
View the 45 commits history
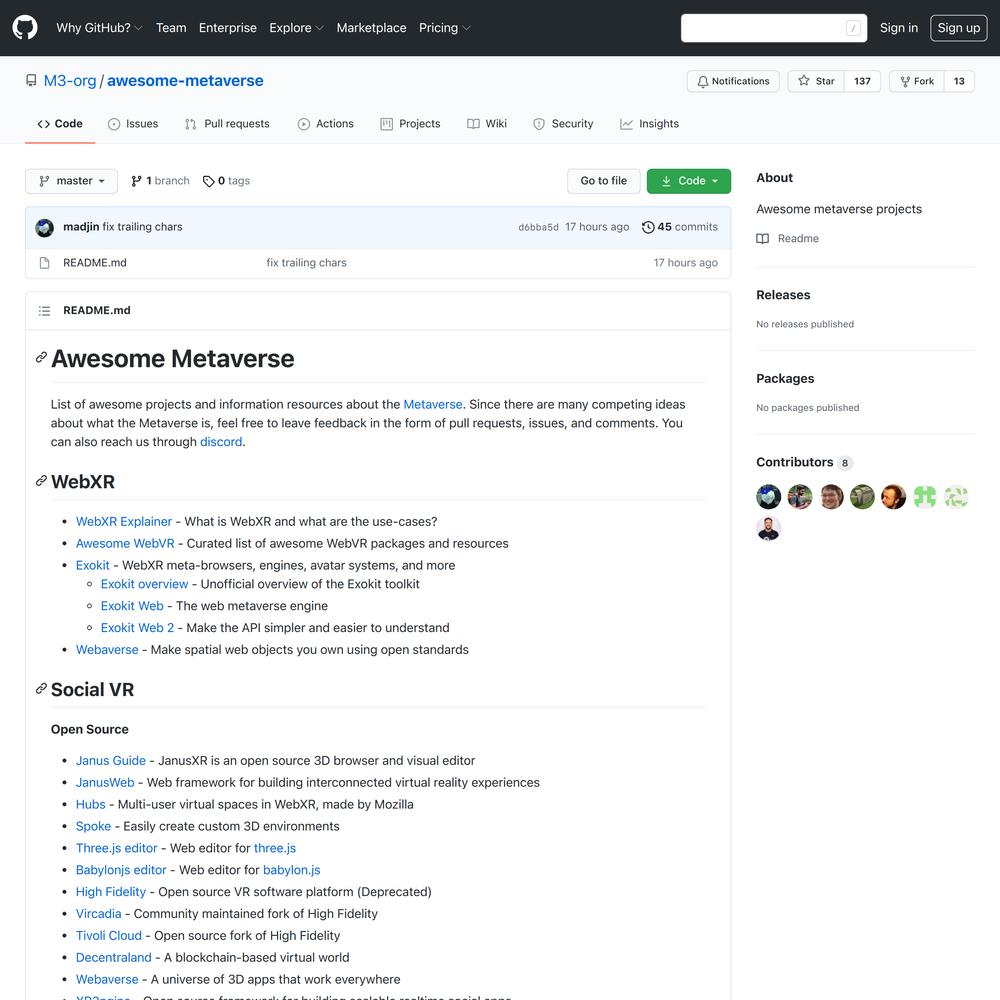(680, 227)
